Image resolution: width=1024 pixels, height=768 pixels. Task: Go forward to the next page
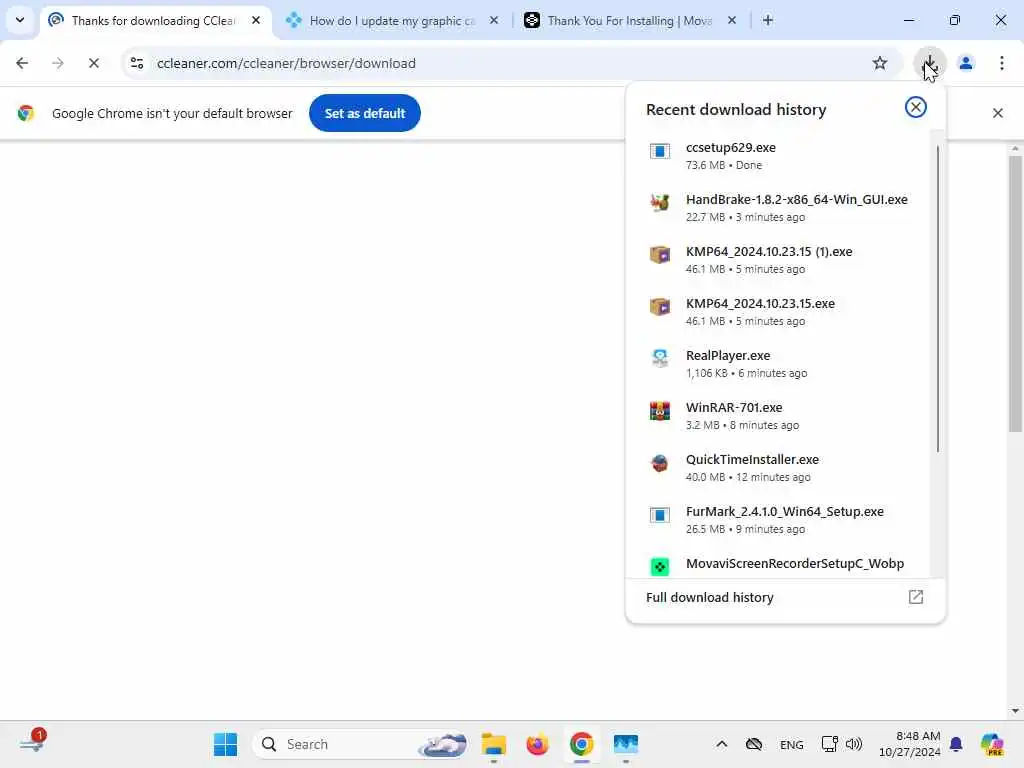pos(58,63)
